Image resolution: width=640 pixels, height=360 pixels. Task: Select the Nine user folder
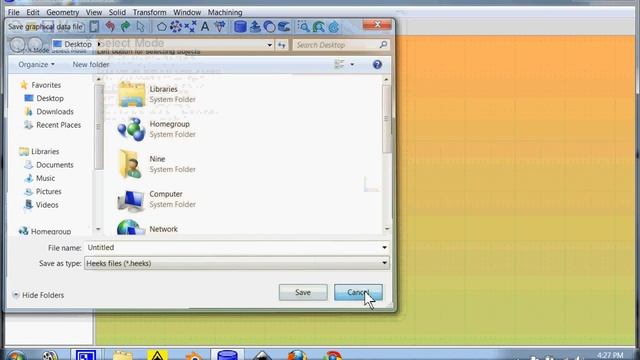(157, 164)
